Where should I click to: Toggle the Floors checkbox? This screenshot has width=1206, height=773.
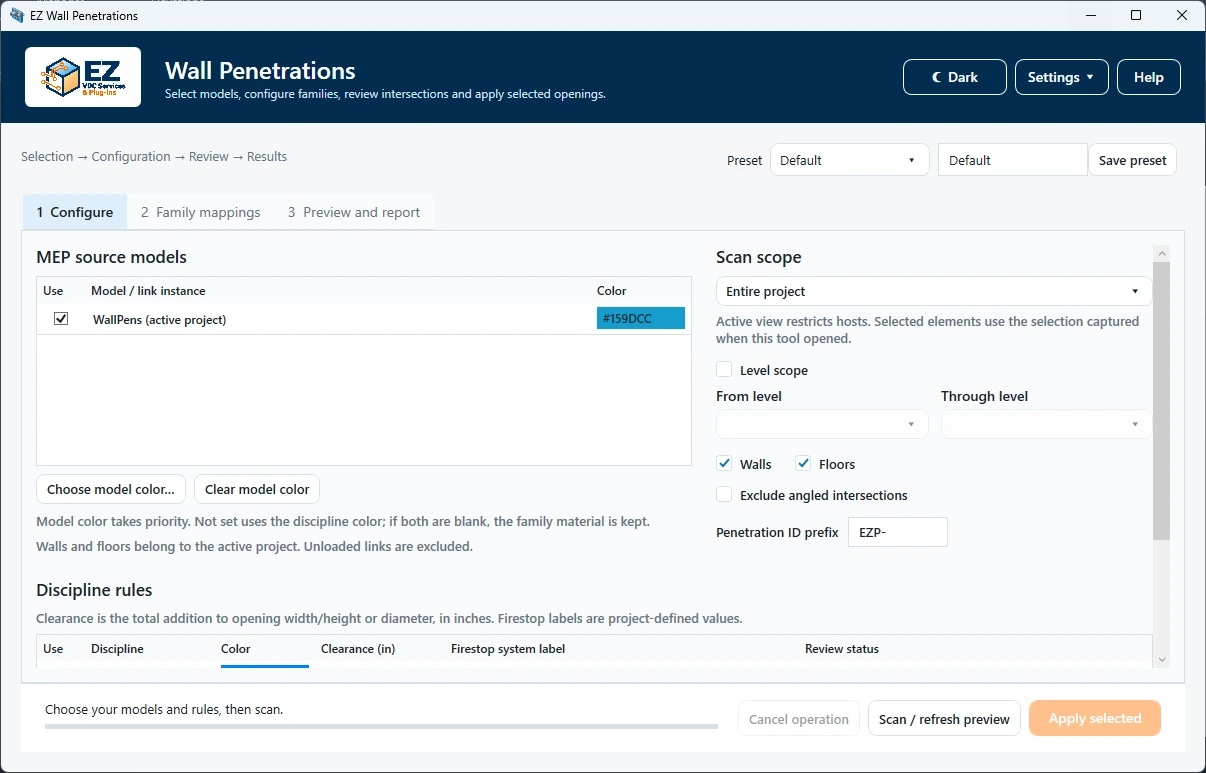pos(803,464)
